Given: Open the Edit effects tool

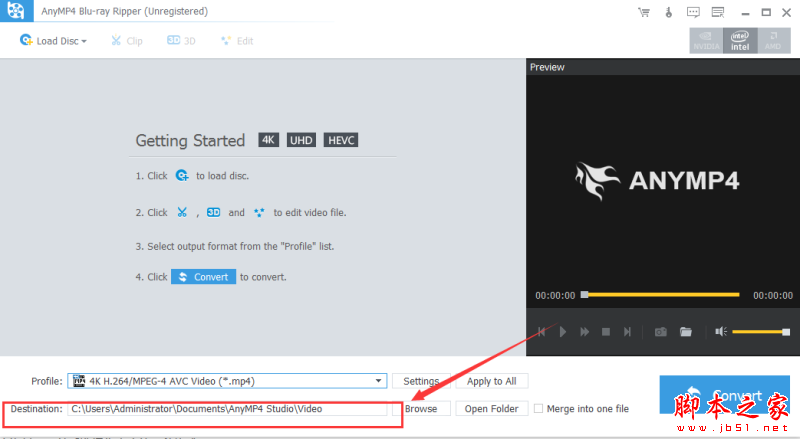Looking at the screenshot, I should tap(237, 41).
